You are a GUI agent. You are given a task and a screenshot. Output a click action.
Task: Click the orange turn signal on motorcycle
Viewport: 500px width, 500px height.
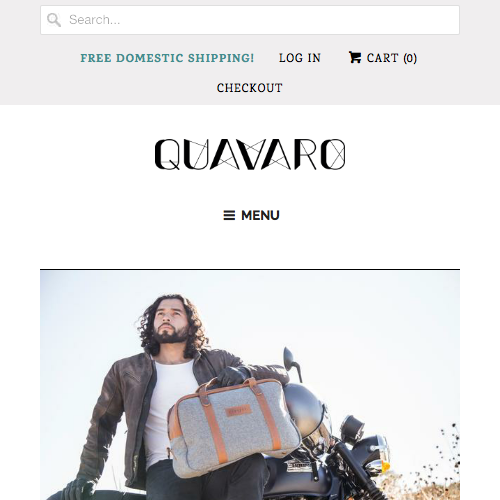click(x=386, y=467)
